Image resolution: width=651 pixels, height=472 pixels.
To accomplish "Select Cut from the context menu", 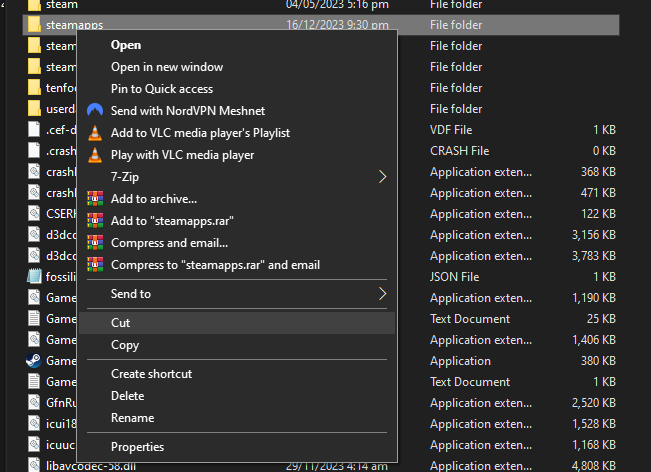I will 121,323.
